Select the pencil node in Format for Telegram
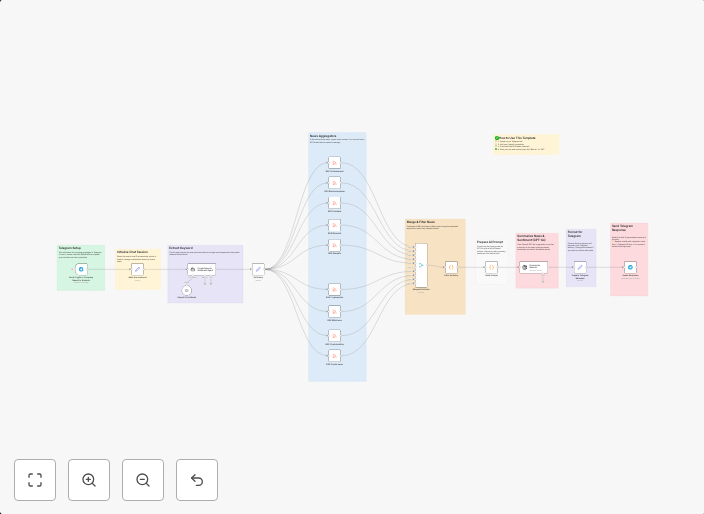Viewport: 704px width, 514px height. pos(580,267)
